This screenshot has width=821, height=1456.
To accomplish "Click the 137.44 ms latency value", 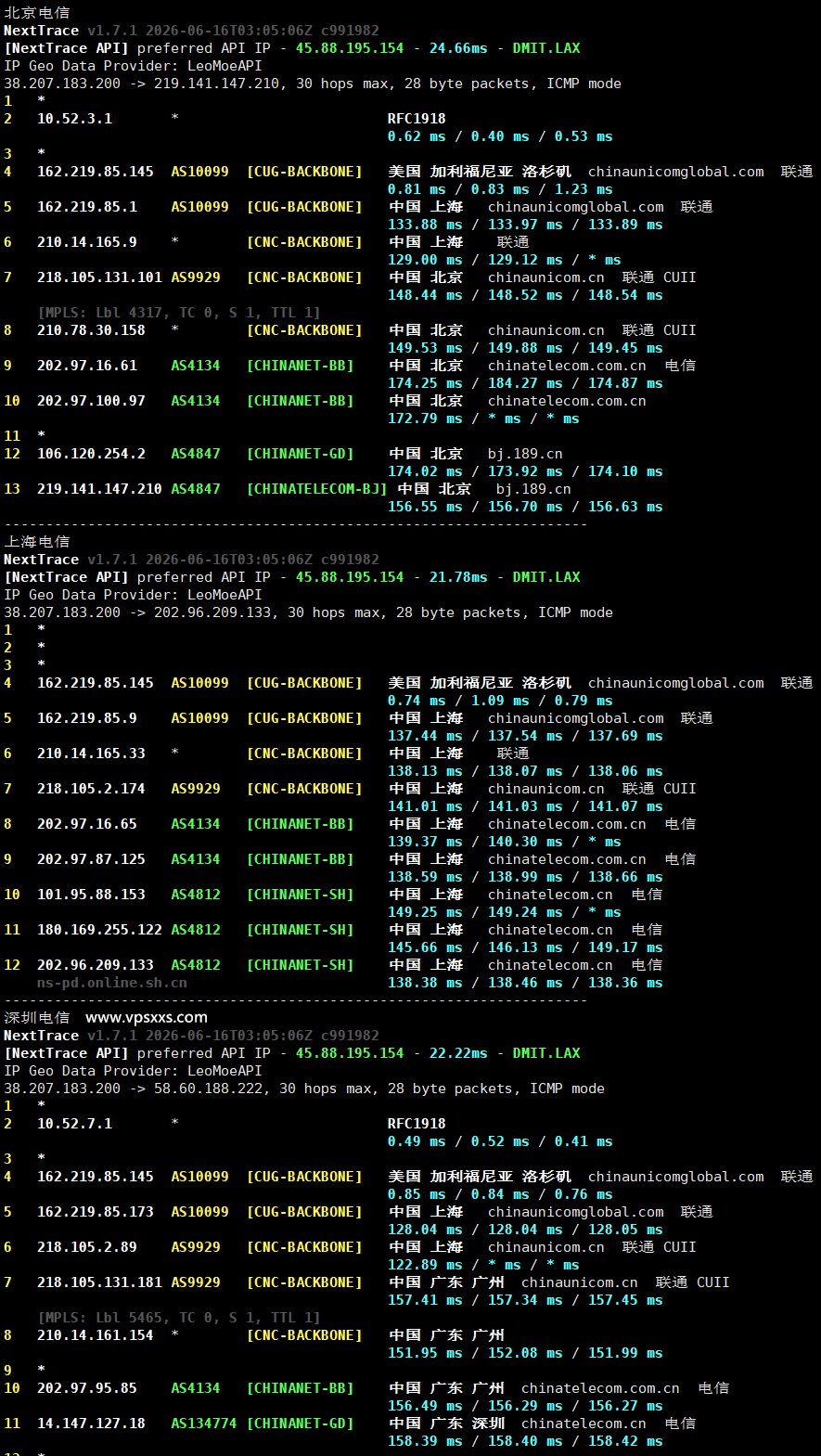I will coord(425,736).
